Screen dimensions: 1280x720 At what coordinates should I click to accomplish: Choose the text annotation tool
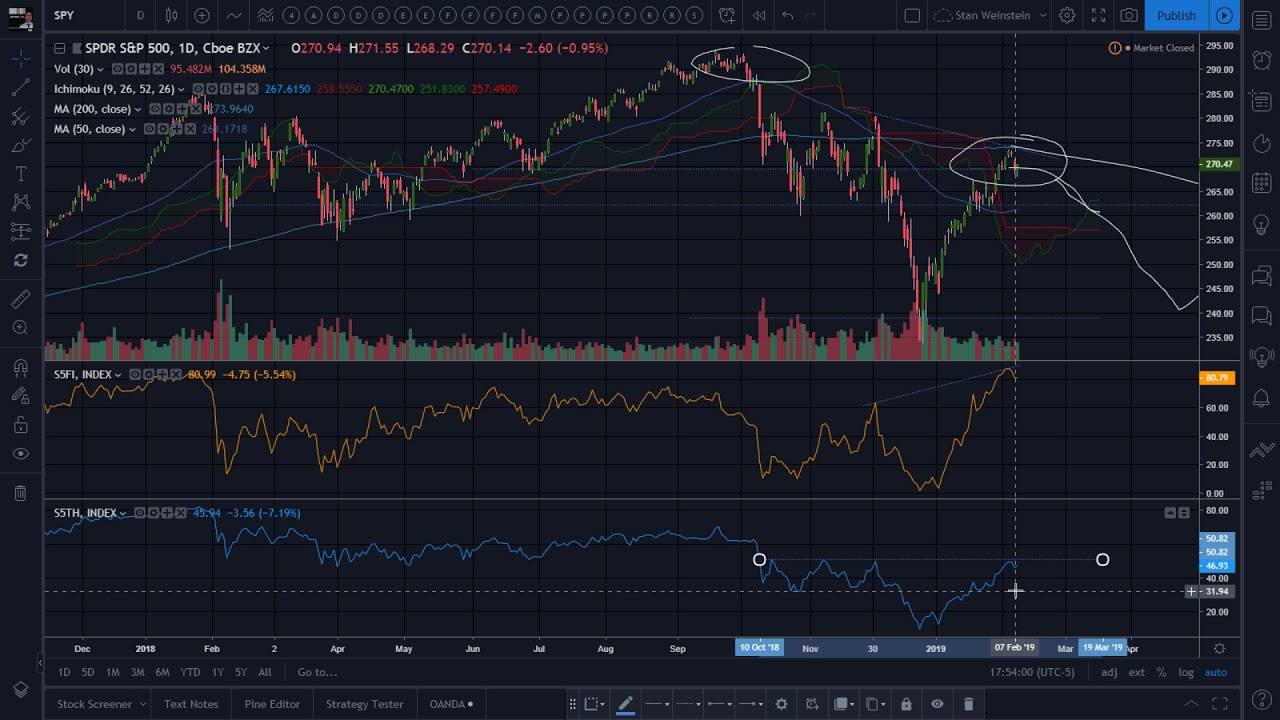click(x=20, y=175)
